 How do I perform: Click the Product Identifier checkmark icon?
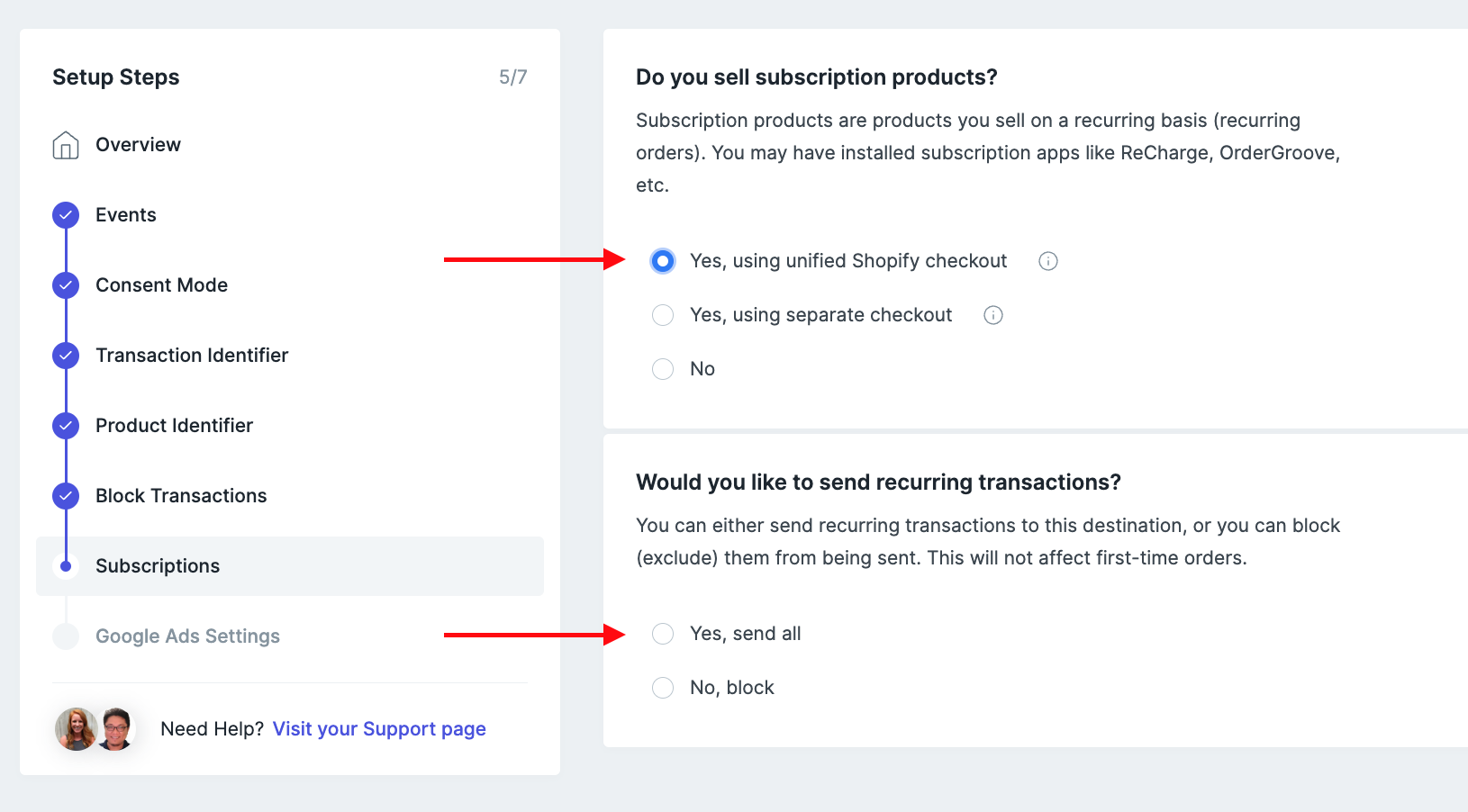tap(66, 426)
